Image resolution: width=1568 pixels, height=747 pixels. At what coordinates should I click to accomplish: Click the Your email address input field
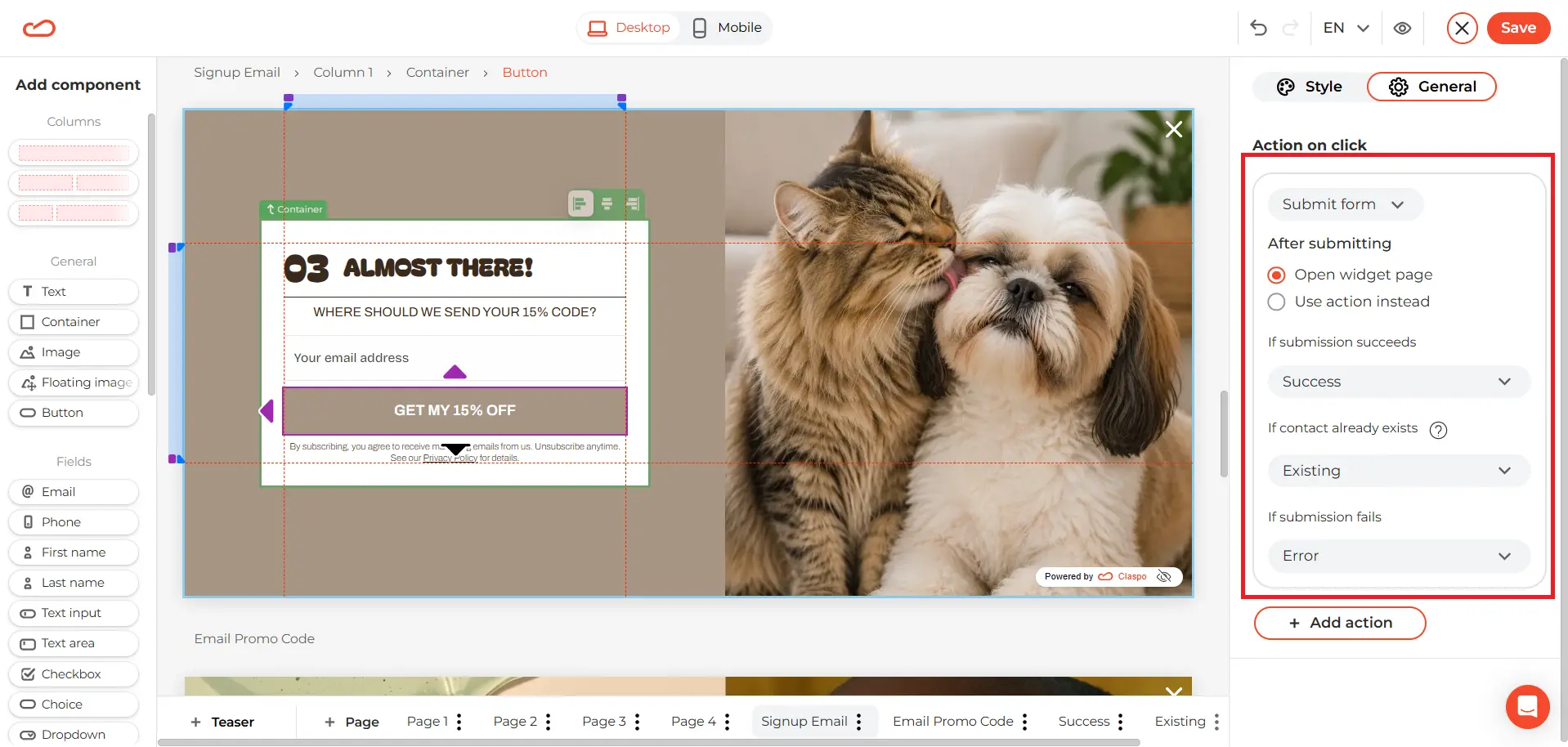pos(455,358)
